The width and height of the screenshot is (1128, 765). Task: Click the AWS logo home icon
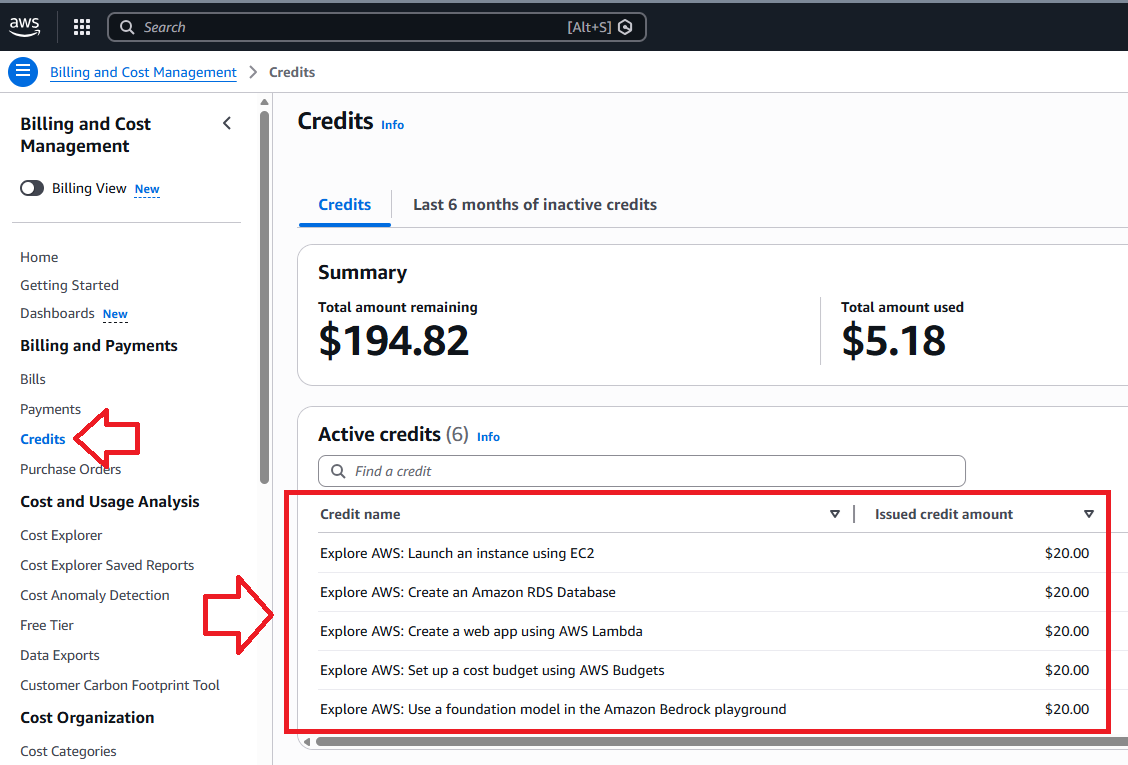tap(24, 27)
